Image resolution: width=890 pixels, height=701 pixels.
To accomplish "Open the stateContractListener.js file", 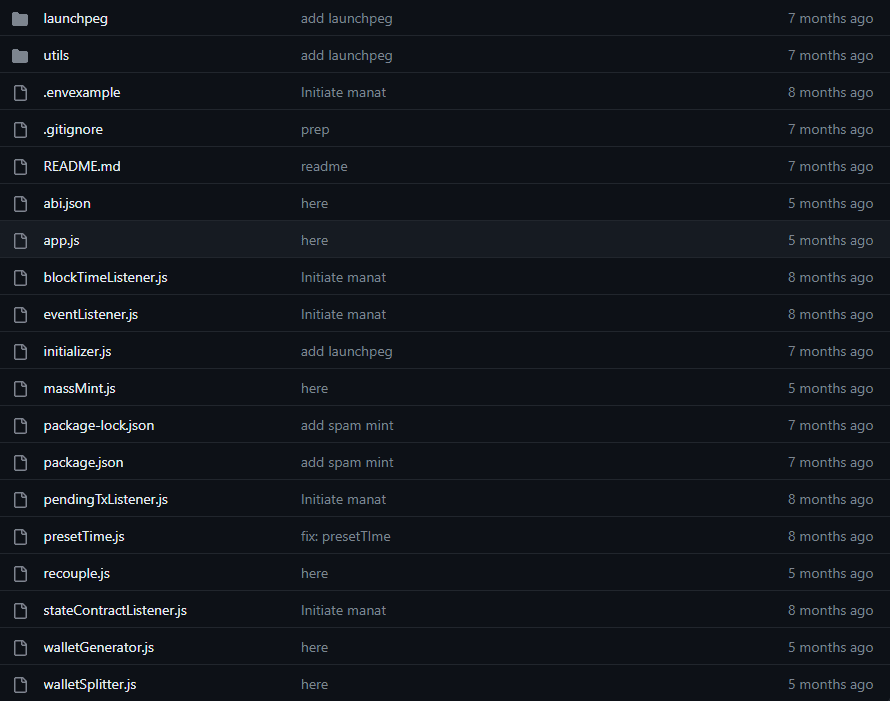I will (x=115, y=611).
